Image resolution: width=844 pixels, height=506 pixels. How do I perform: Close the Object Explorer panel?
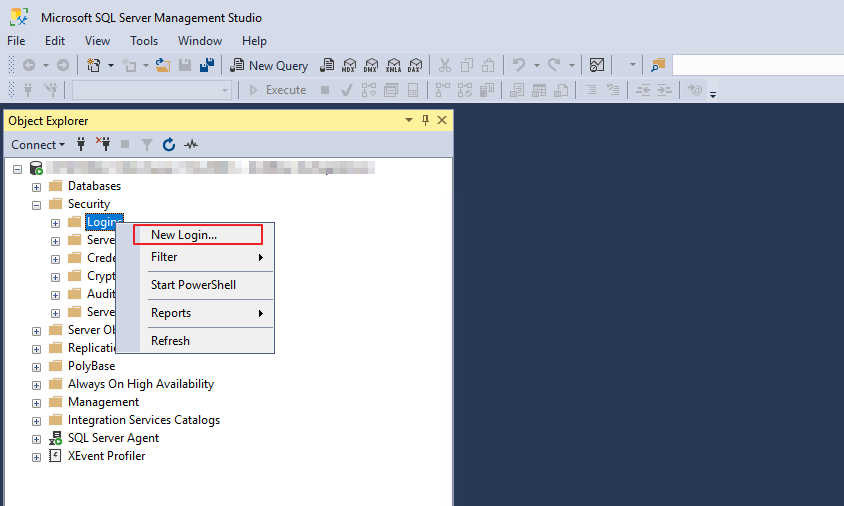point(442,120)
